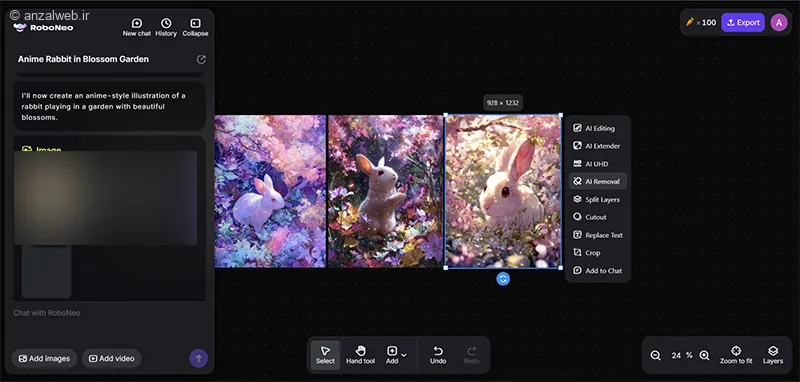800x382 pixels.
Task: Click the Export button
Action: tap(743, 22)
